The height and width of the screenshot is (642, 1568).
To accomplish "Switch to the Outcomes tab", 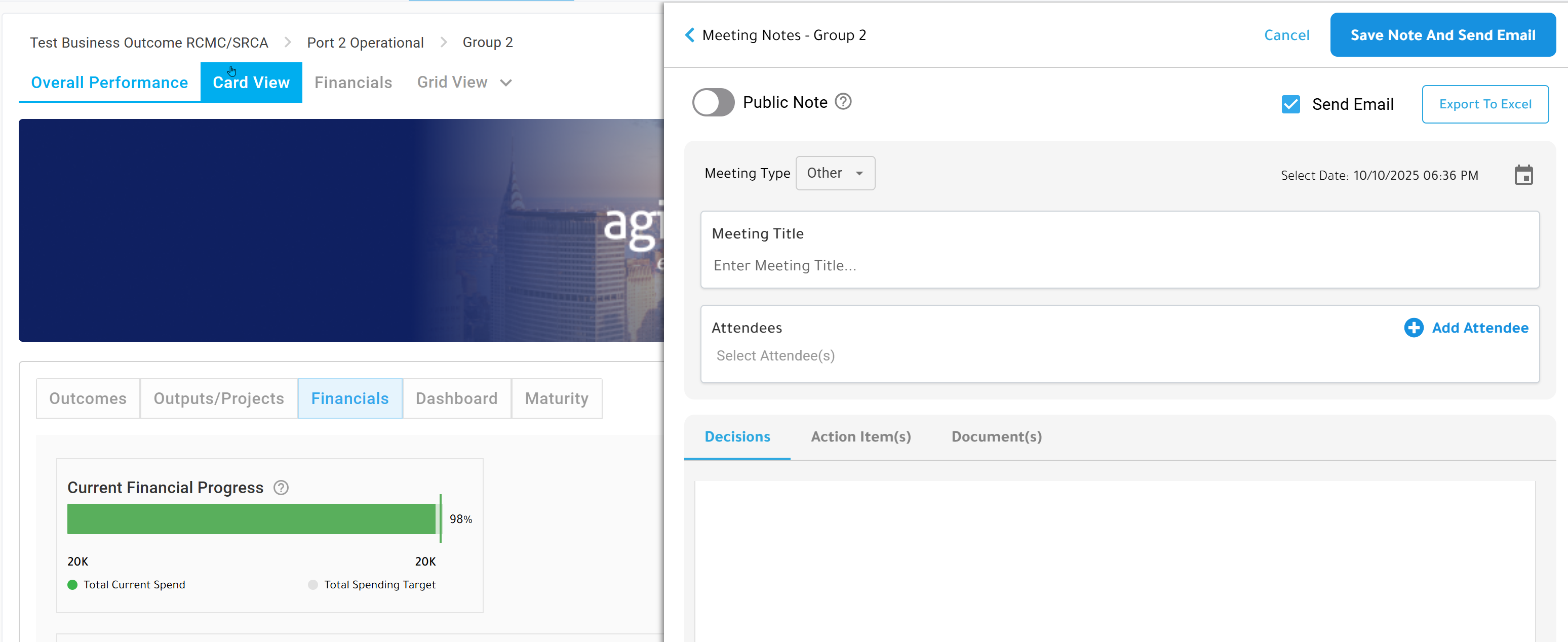I will (x=88, y=398).
